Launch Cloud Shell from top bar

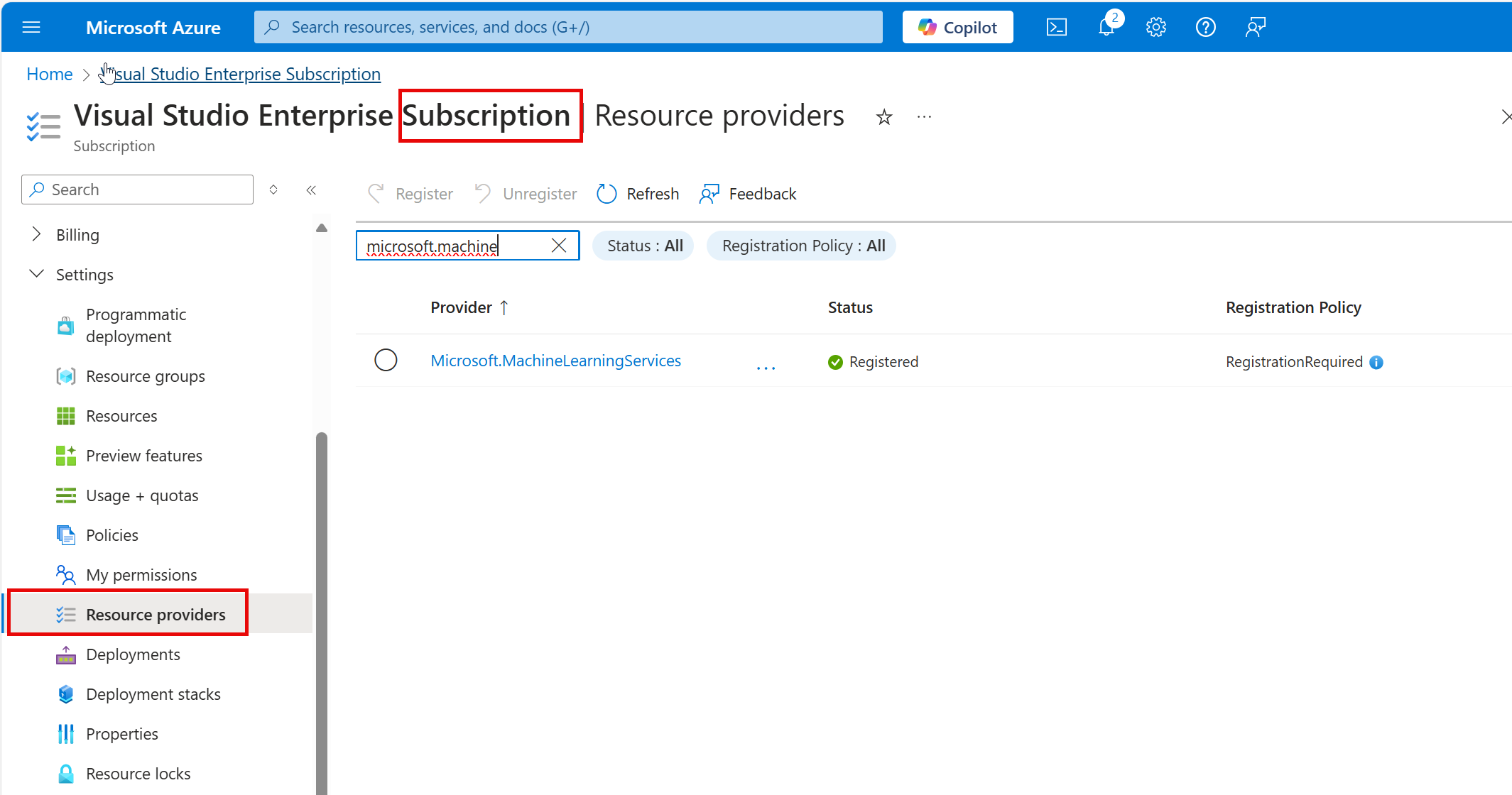point(1056,27)
